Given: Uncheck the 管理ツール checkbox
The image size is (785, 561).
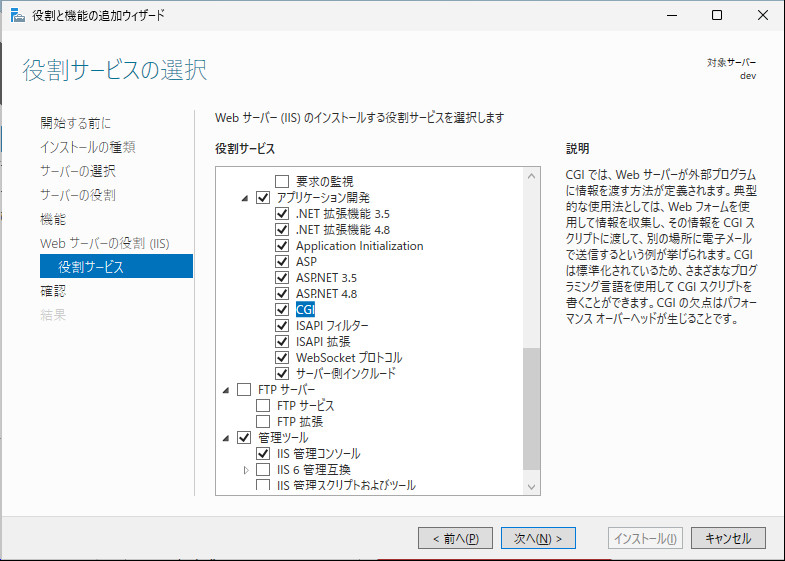Looking at the screenshot, I should (244, 437).
